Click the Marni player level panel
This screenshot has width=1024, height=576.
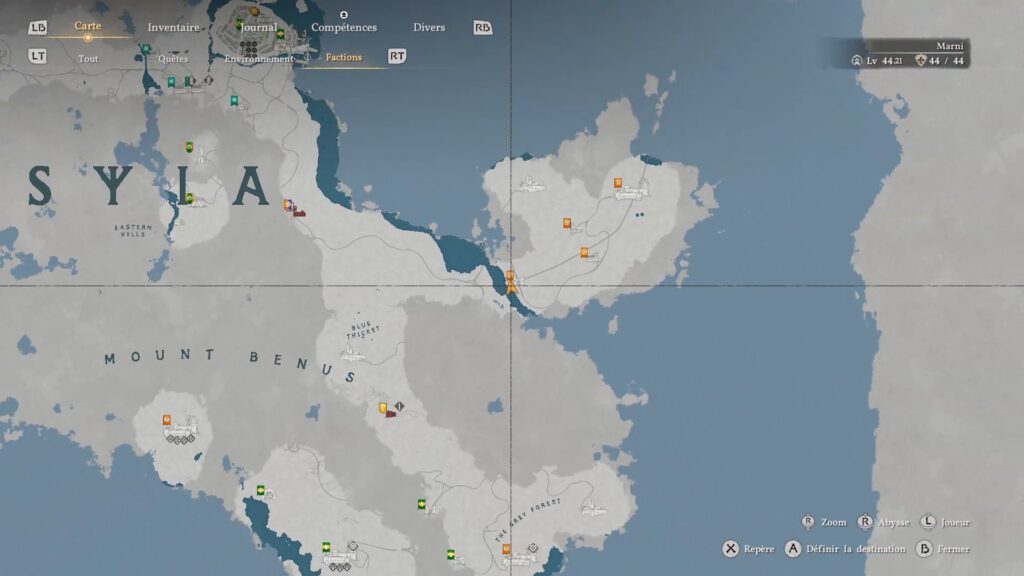909,54
